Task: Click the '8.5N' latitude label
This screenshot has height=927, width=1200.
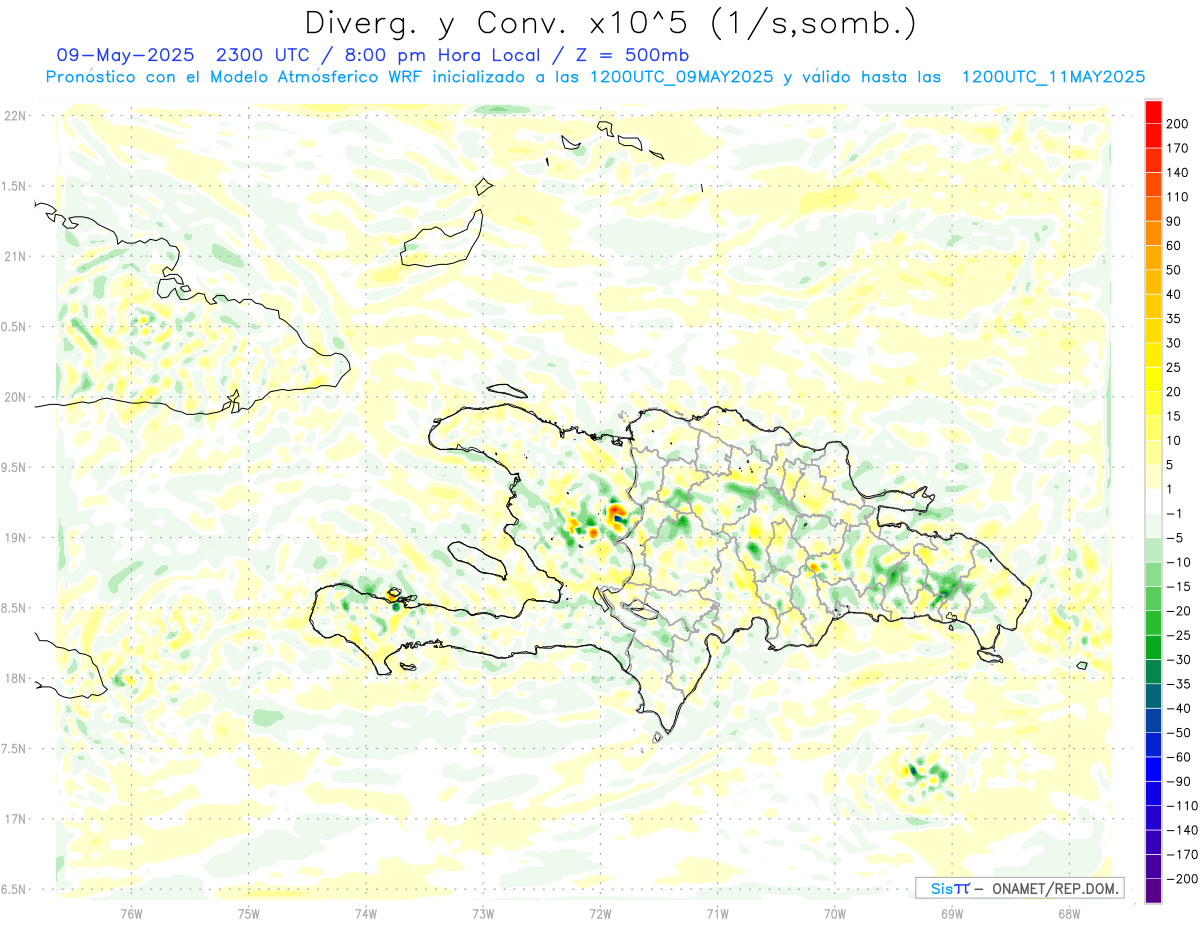Action: click(x=15, y=608)
